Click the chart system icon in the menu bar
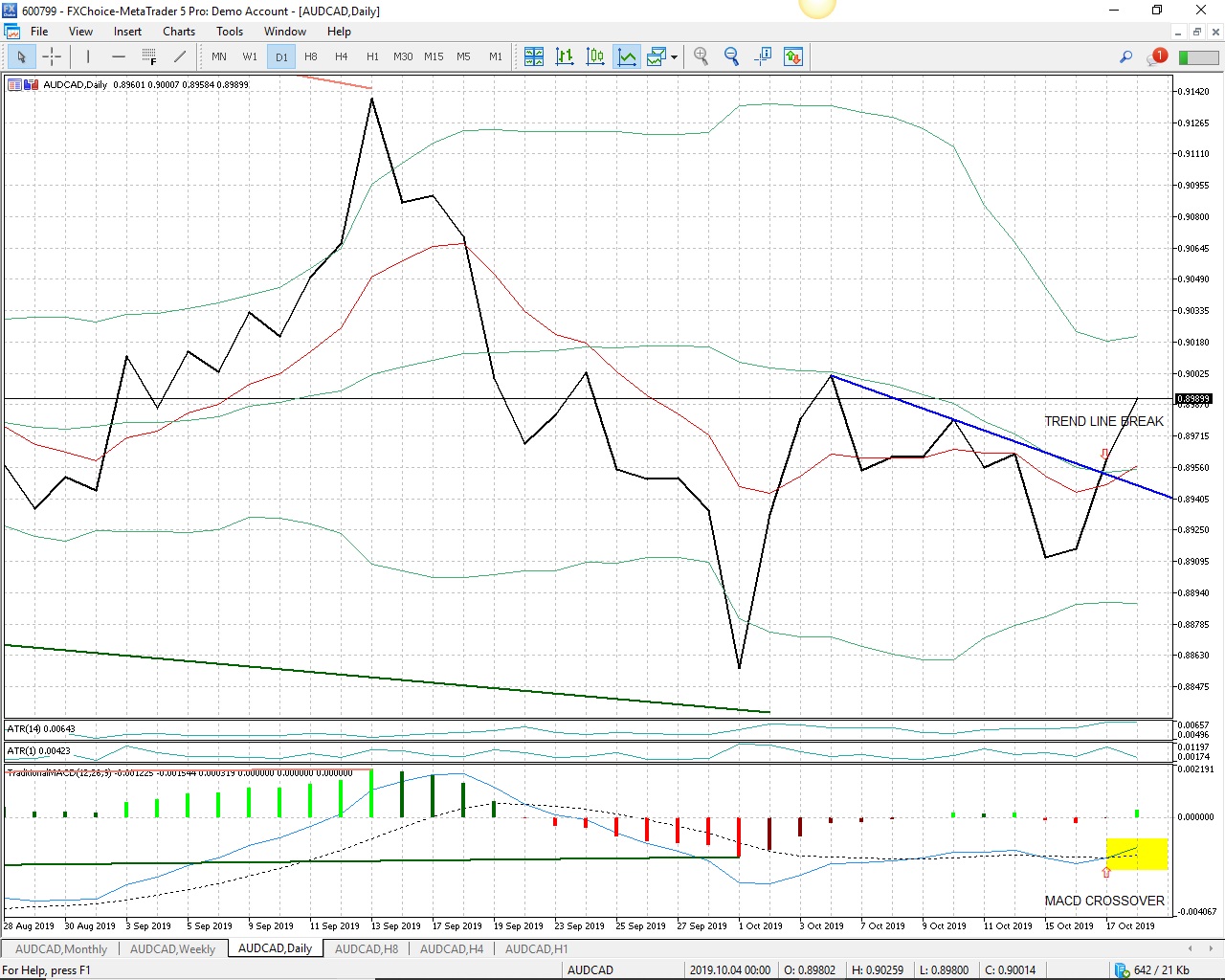Screen dimensions: 1225x980 pos(12,32)
